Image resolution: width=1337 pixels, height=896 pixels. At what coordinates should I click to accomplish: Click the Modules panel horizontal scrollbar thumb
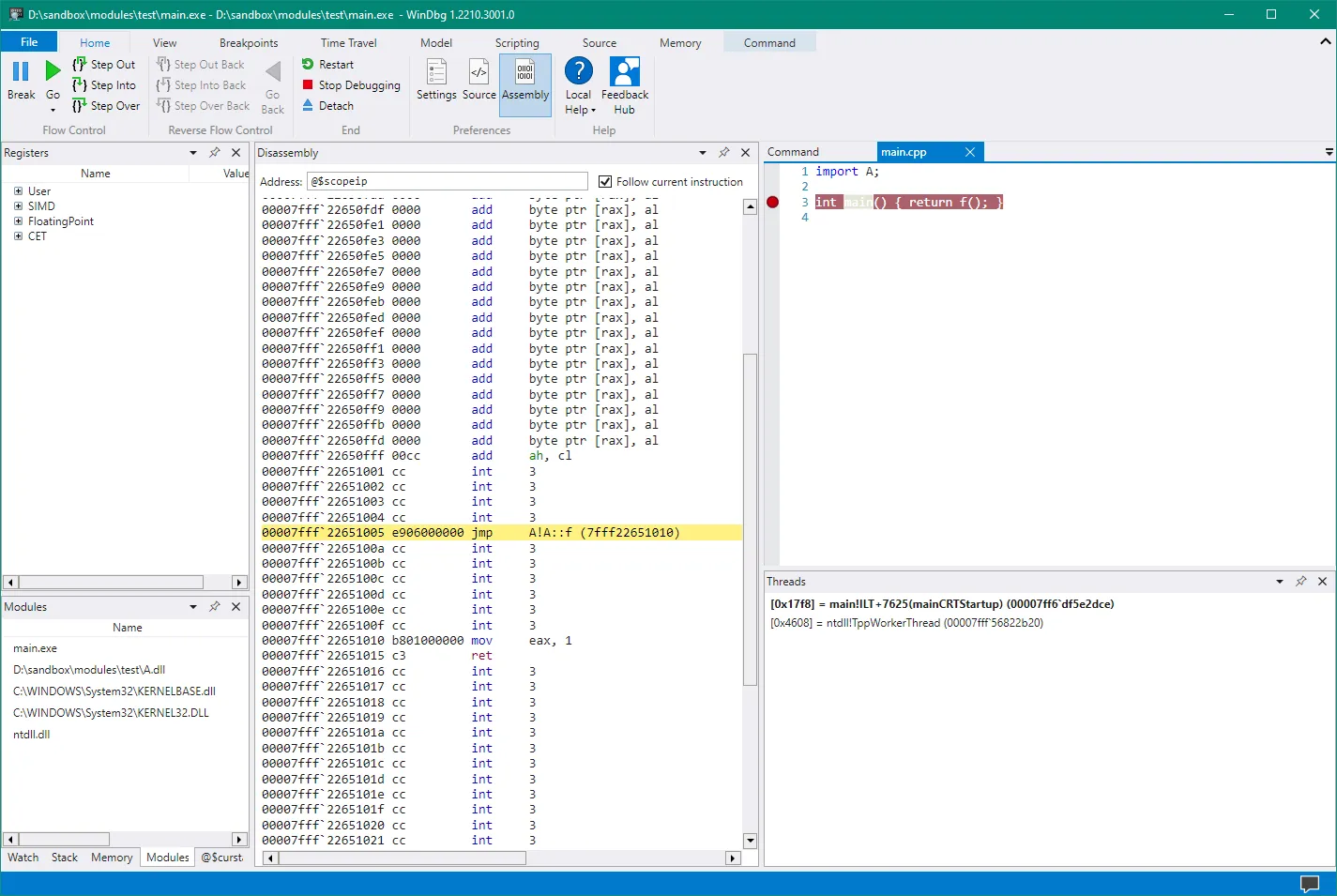pos(65,840)
